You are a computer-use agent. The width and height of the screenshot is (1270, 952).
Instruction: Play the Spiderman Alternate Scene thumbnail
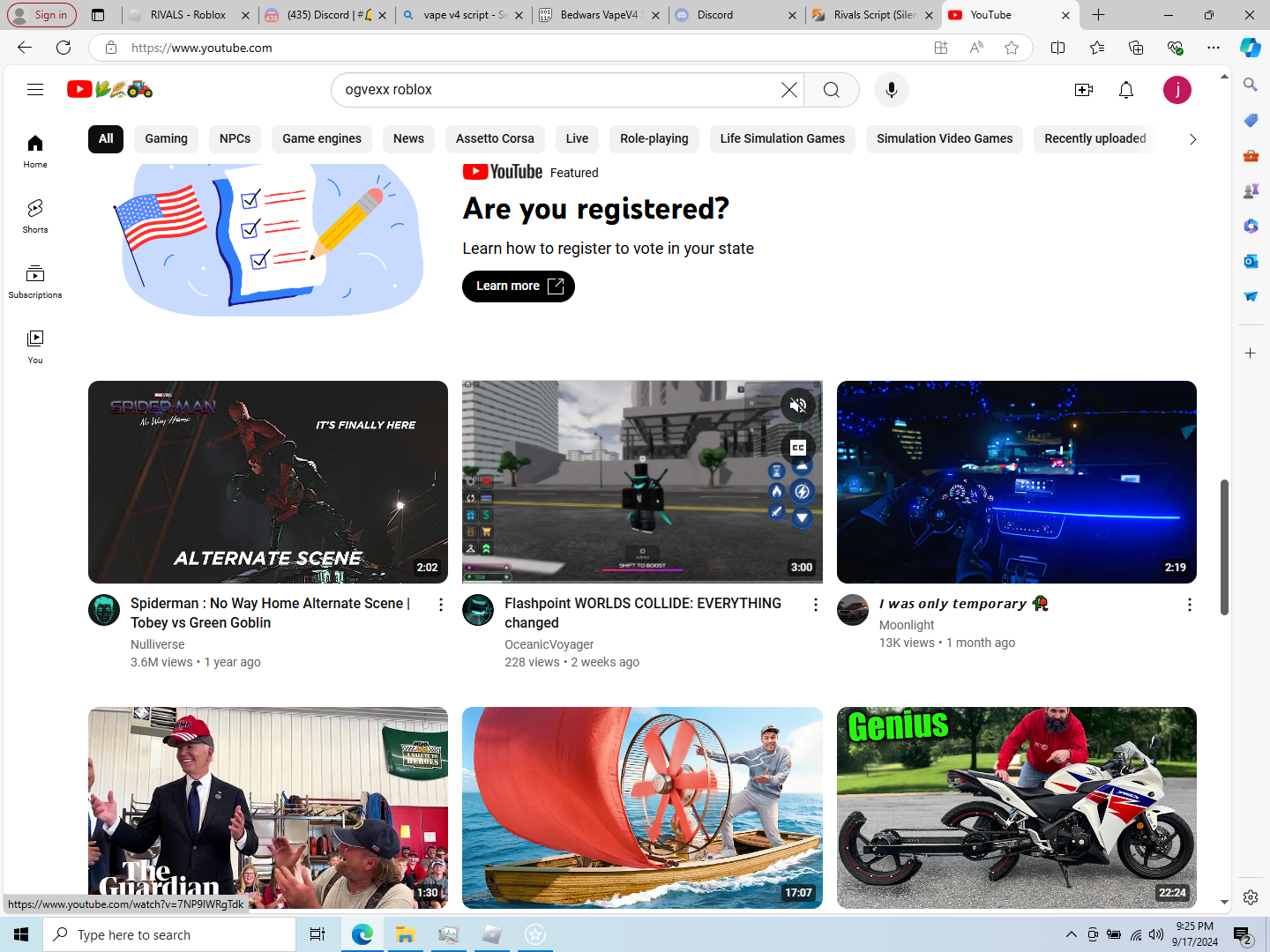(x=268, y=482)
